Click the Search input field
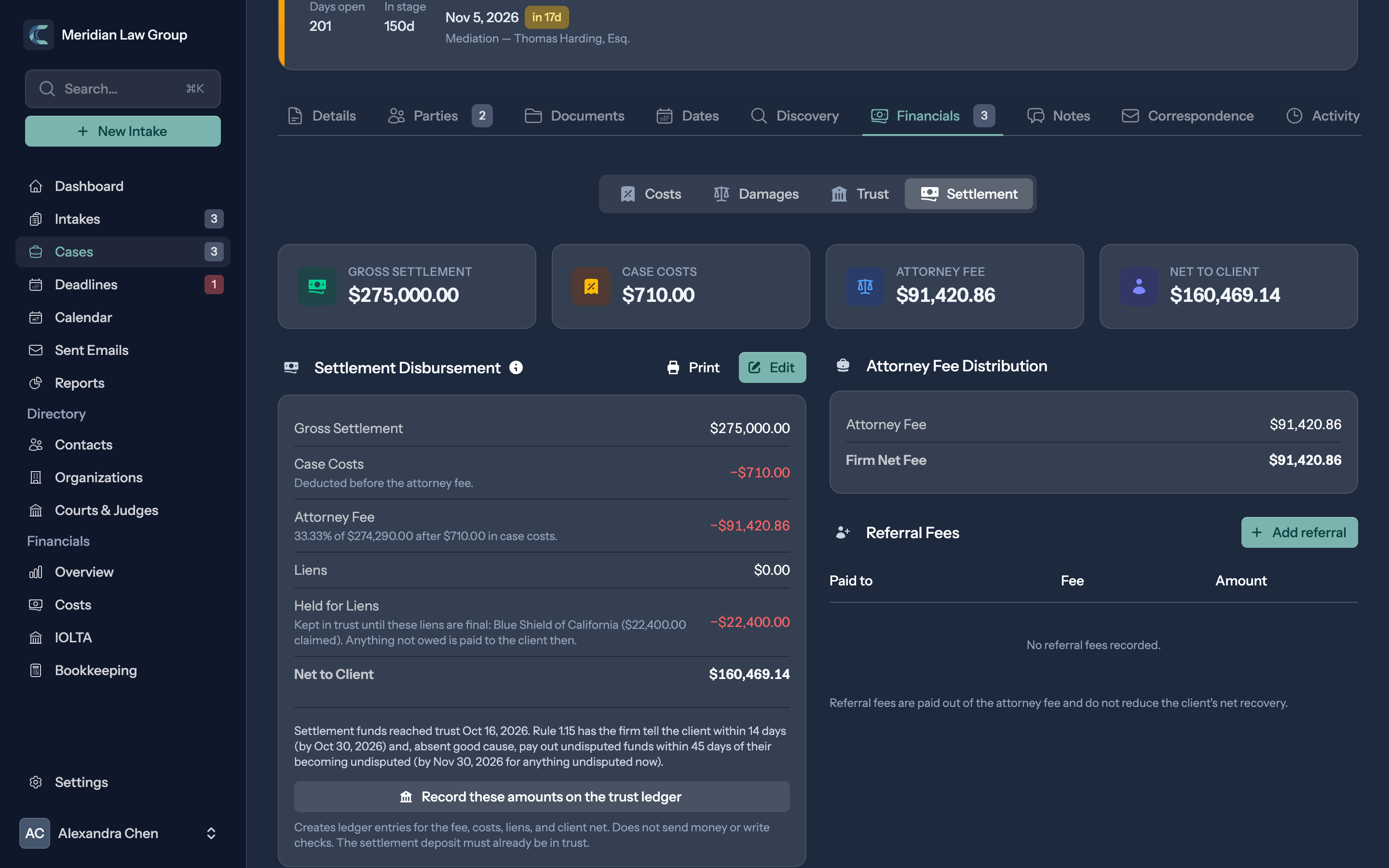 123,89
